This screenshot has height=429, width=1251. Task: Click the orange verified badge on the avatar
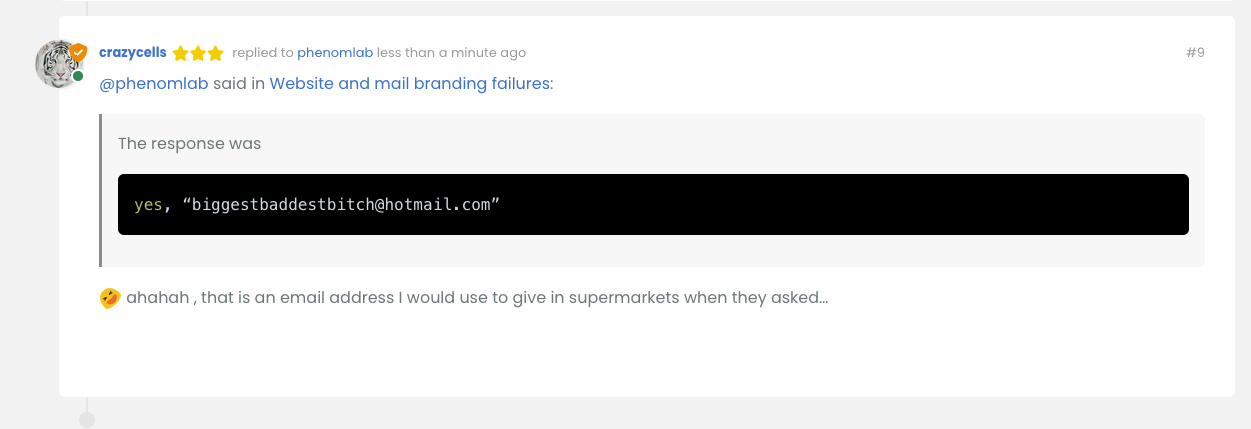[78, 51]
